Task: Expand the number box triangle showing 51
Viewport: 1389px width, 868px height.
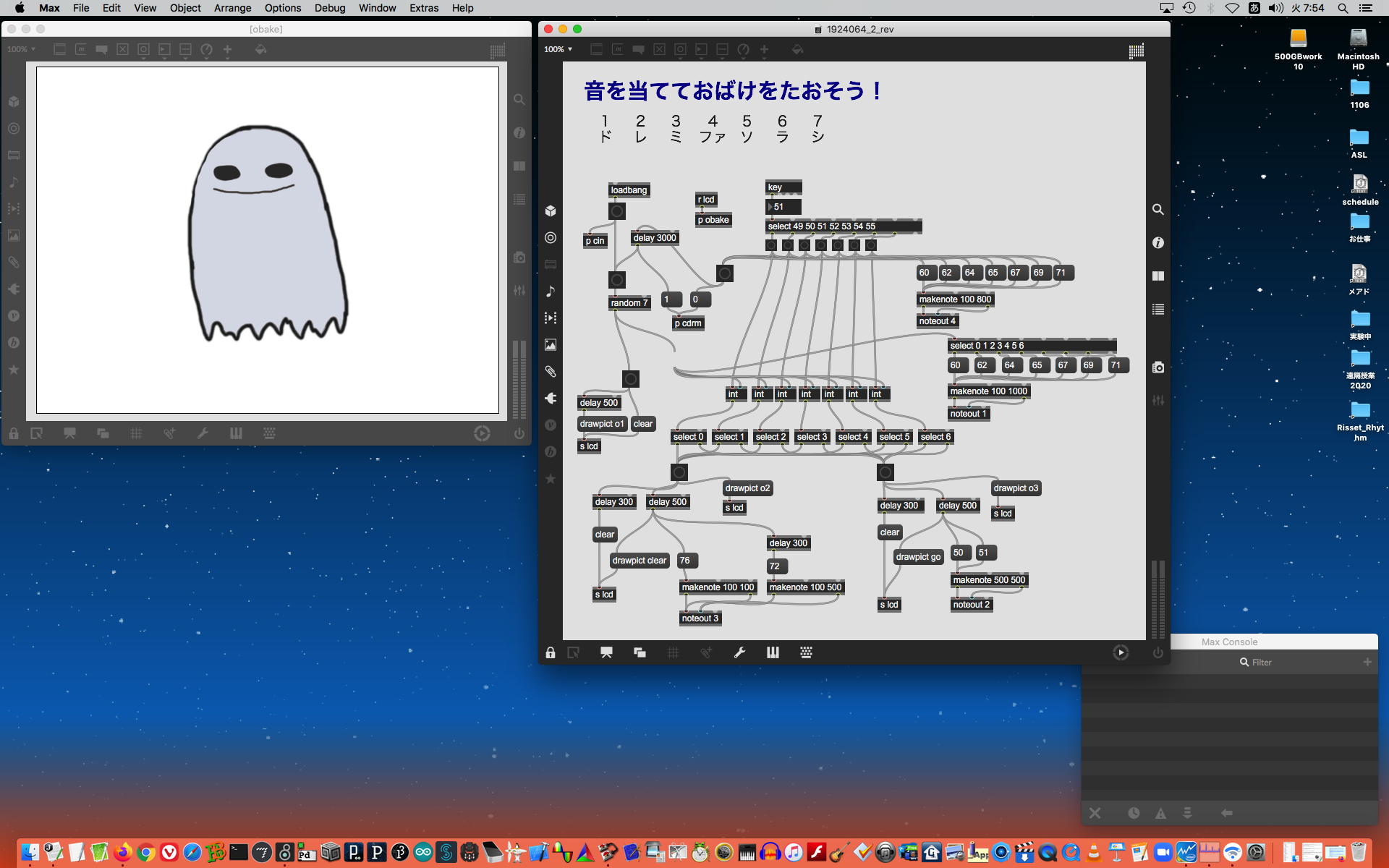Action: pyautogui.click(x=770, y=207)
